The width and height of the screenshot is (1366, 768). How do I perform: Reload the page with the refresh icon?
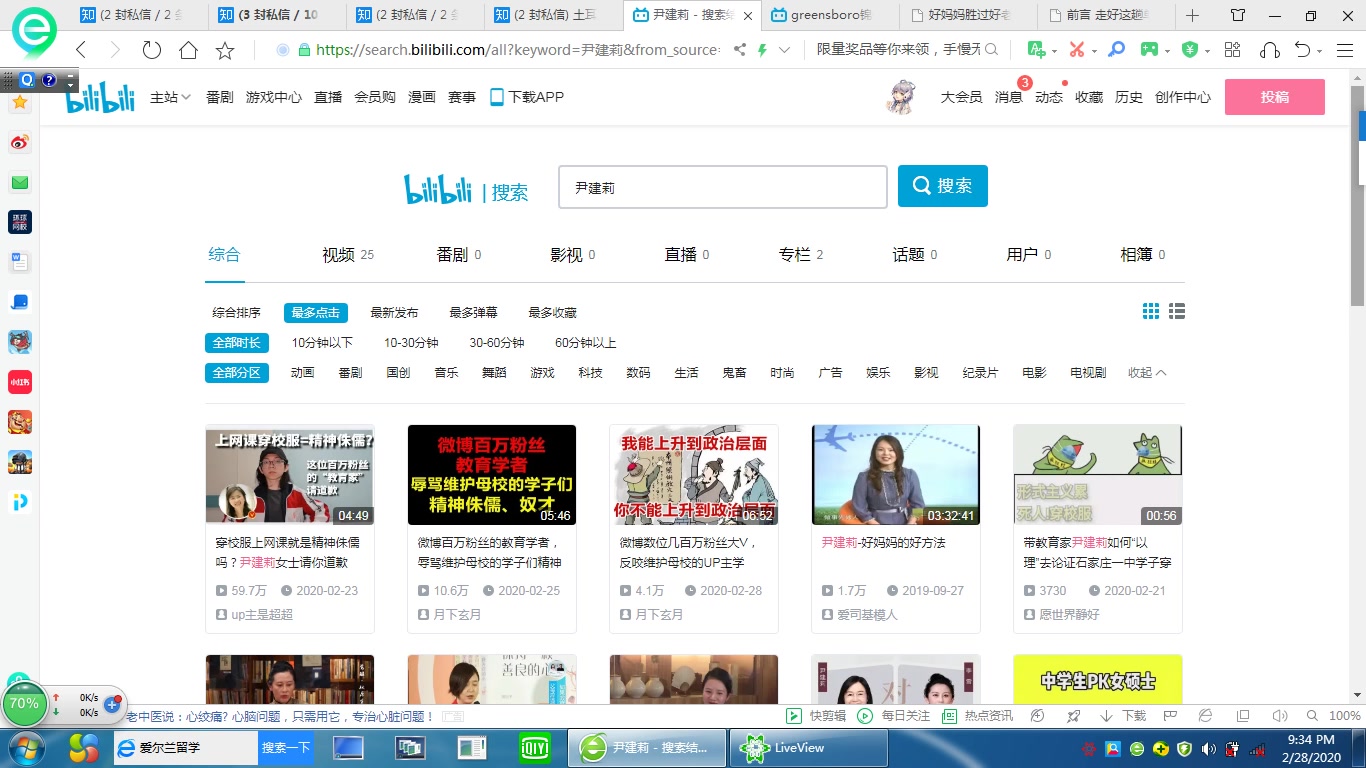pyautogui.click(x=152, y=50)
